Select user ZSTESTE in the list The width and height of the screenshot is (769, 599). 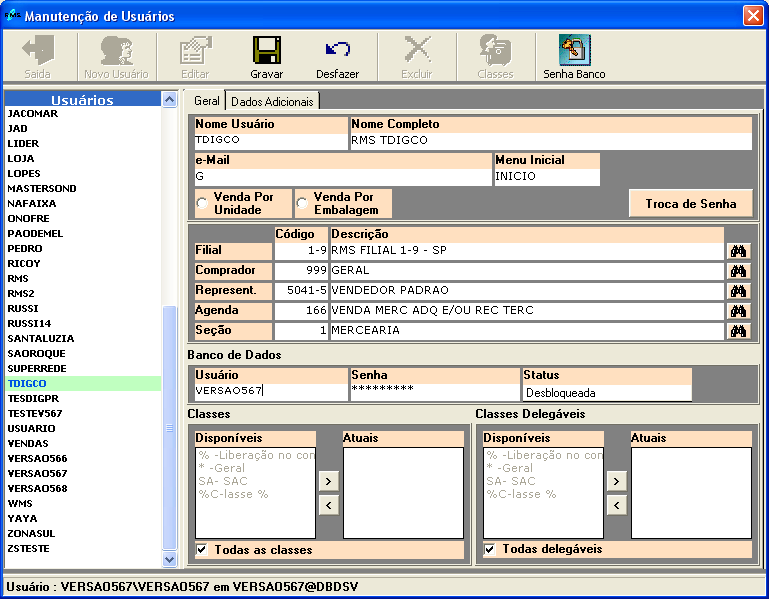82,549
